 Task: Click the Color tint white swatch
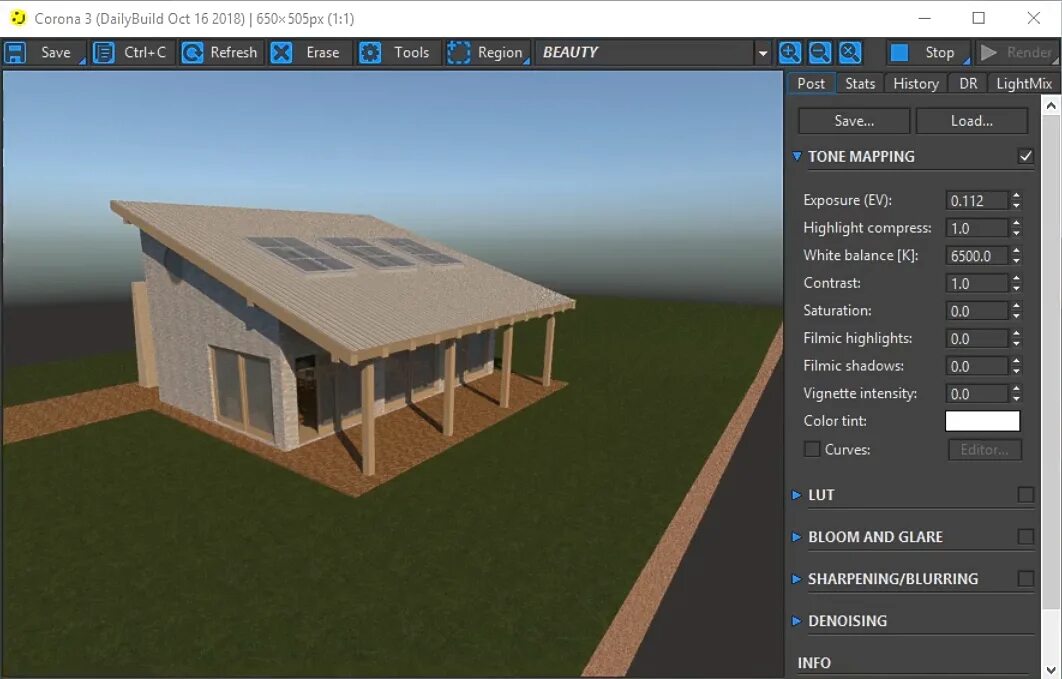[x=982, y=420]
